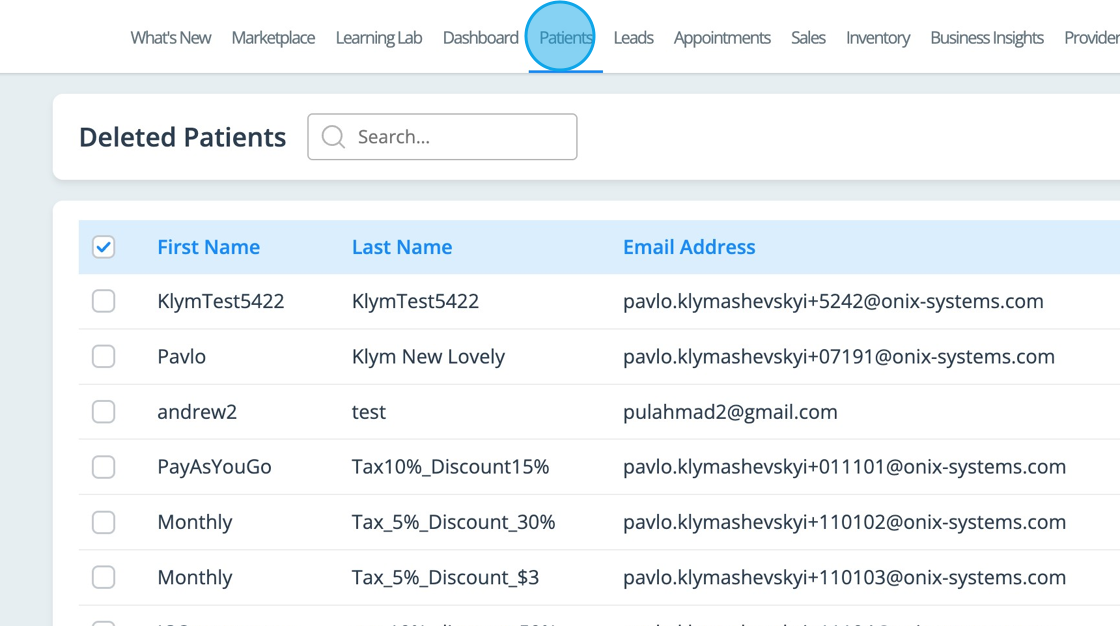Open the Learning Lab tab

[x=379, y=38]
